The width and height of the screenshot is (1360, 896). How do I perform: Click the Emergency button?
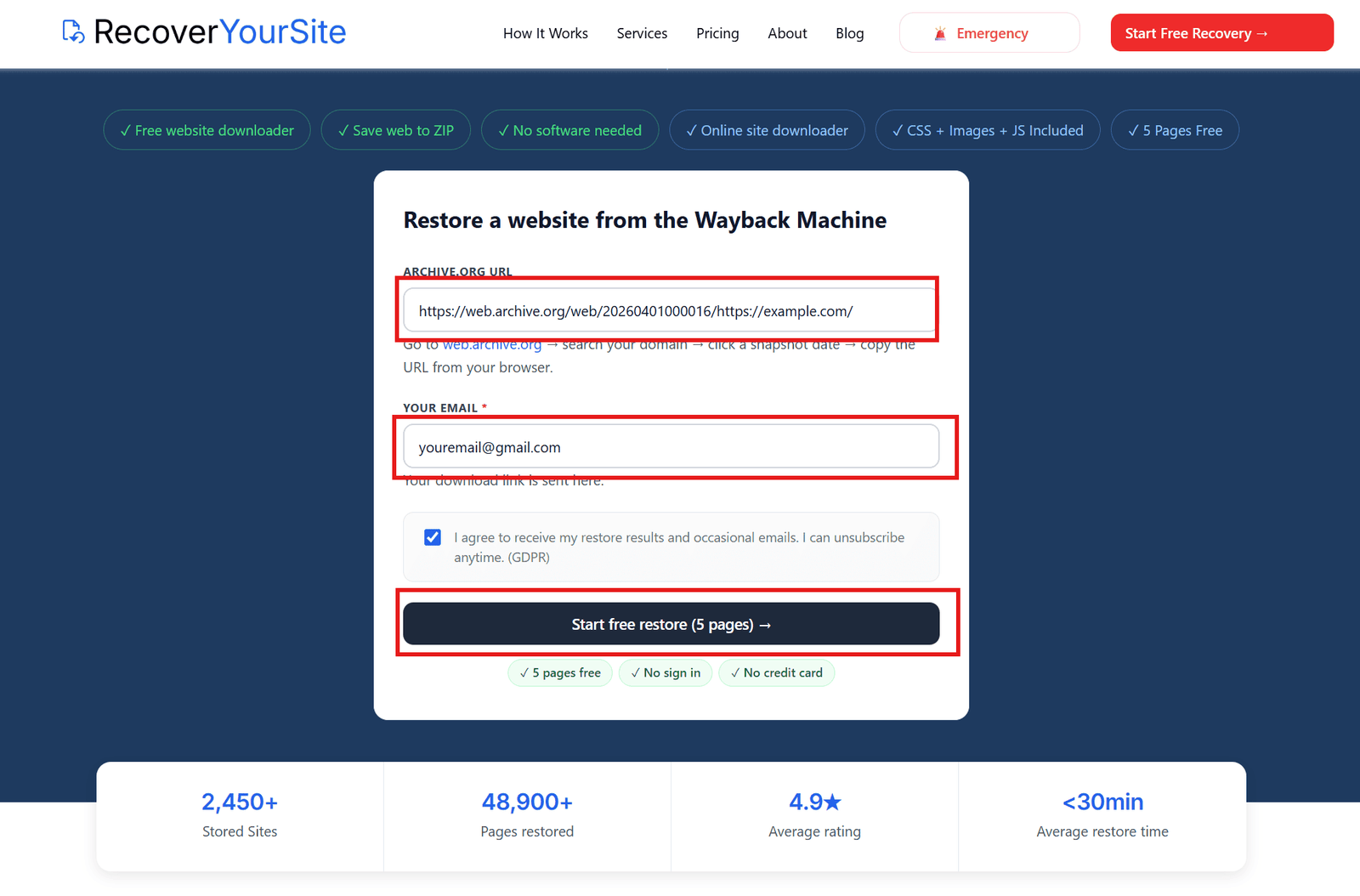(989, 33)
